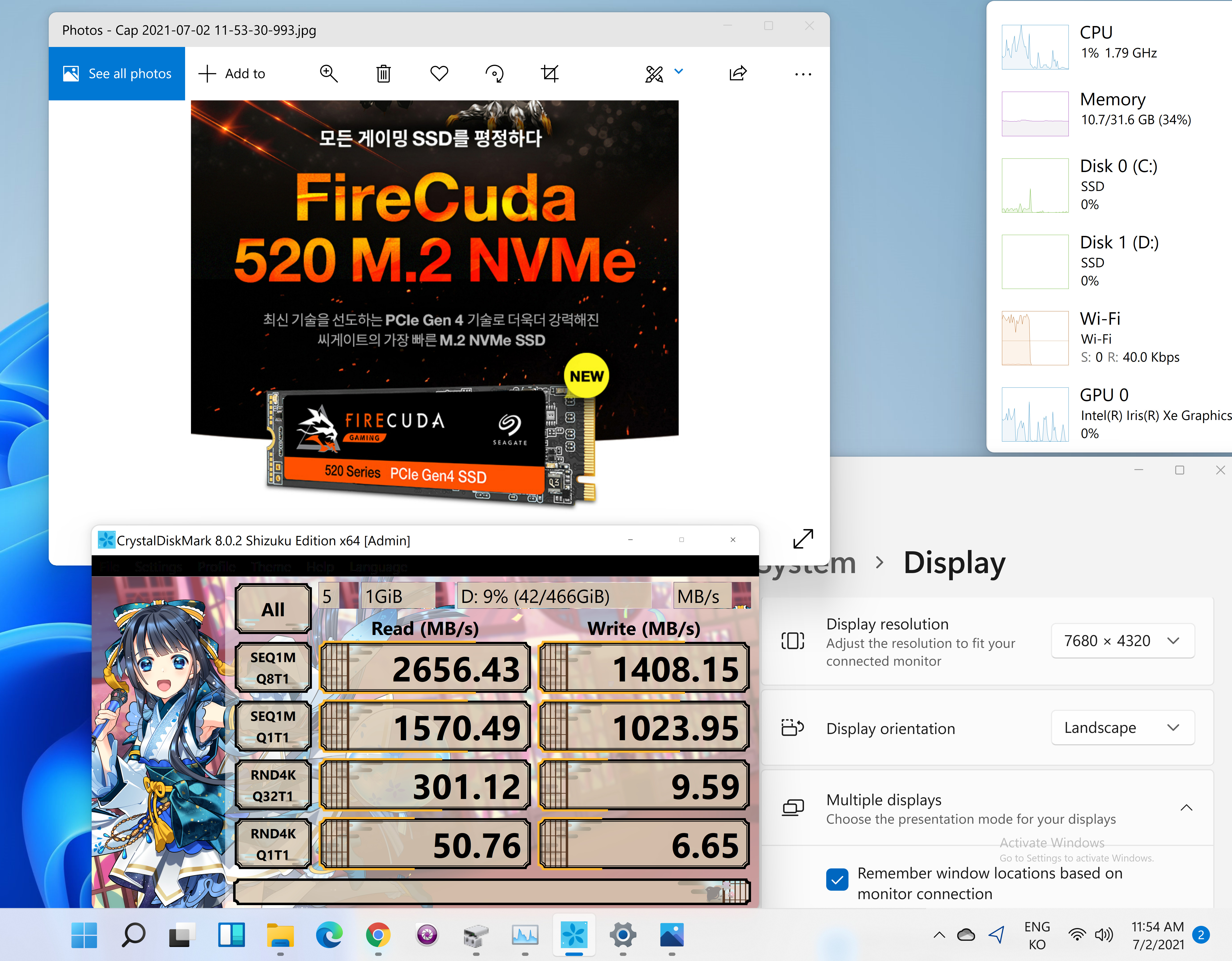Click the Zoom magnifier icon in Photos
This screenshot has height=961, width=1232.
[328, 73]
